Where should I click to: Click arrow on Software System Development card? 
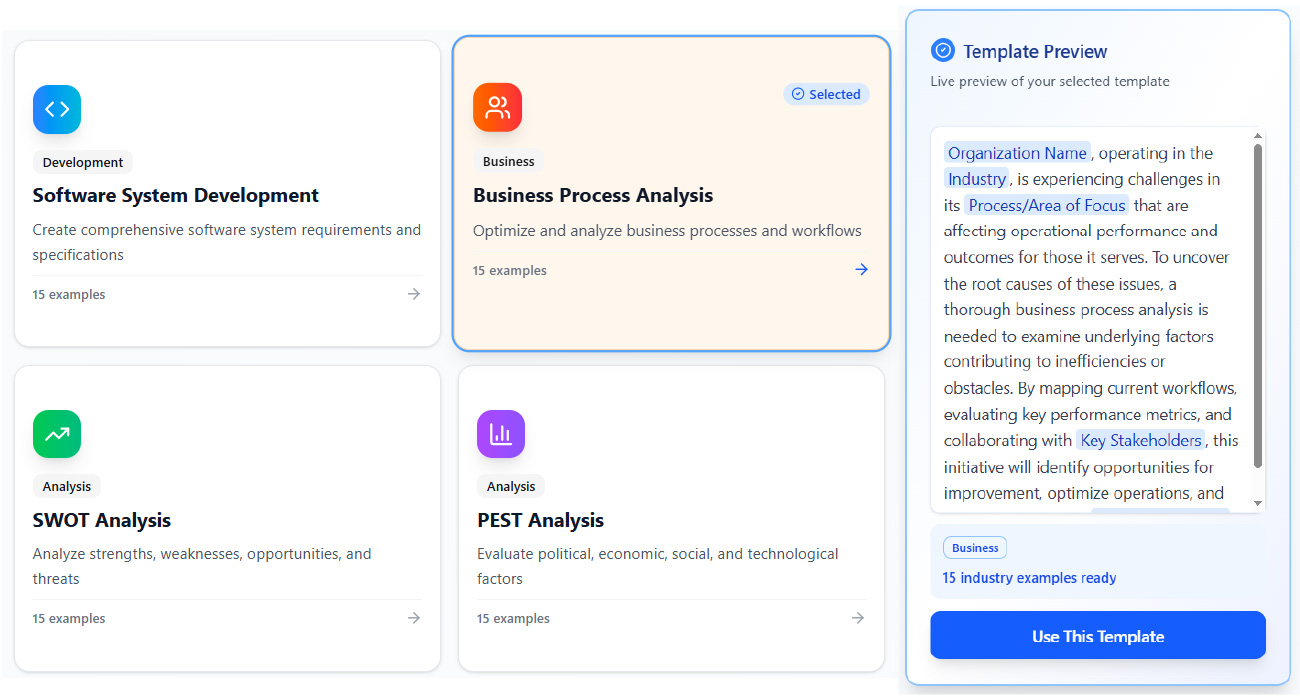coord(414,294)
